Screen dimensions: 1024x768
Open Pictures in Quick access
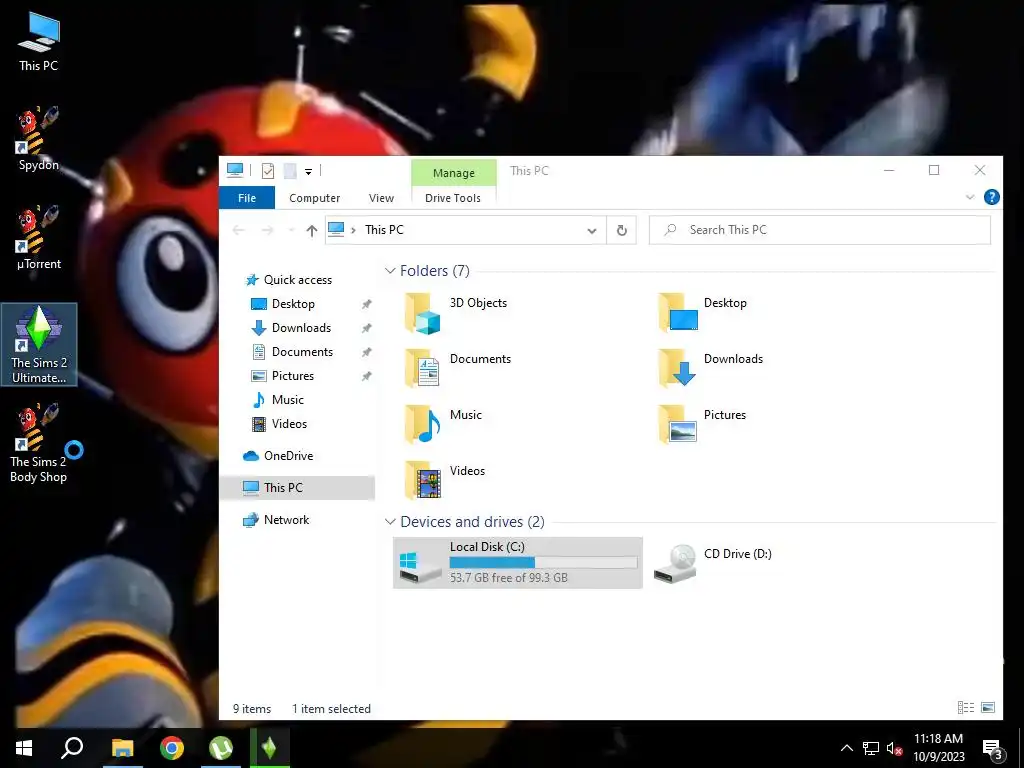[x=293, y=376]
